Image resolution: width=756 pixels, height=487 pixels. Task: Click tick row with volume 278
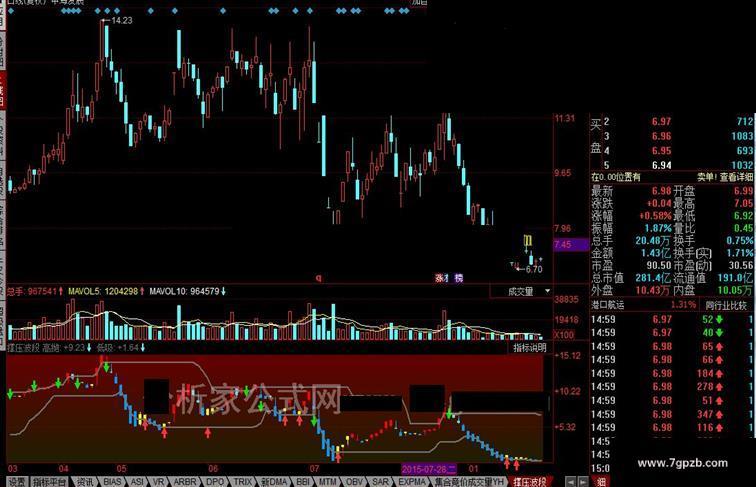click(672, 387)
